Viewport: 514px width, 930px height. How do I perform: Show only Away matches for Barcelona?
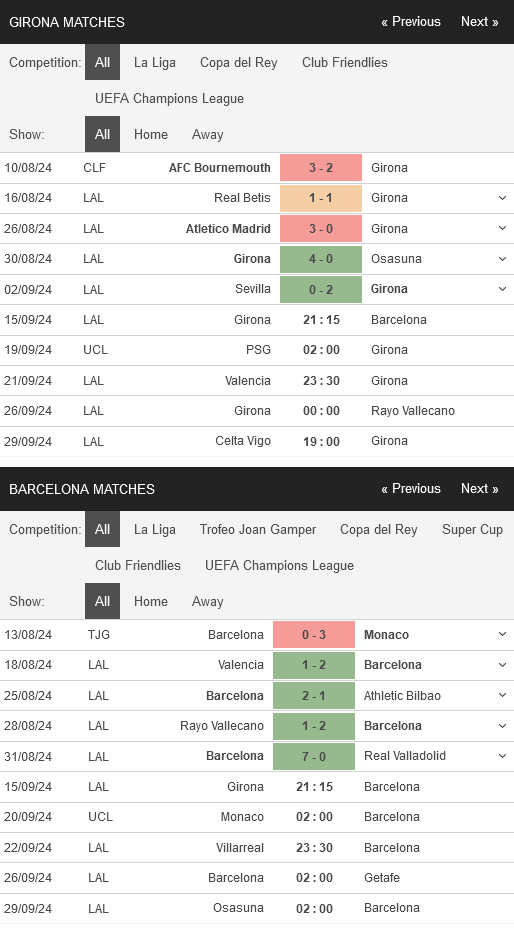(x=207, y=601)
